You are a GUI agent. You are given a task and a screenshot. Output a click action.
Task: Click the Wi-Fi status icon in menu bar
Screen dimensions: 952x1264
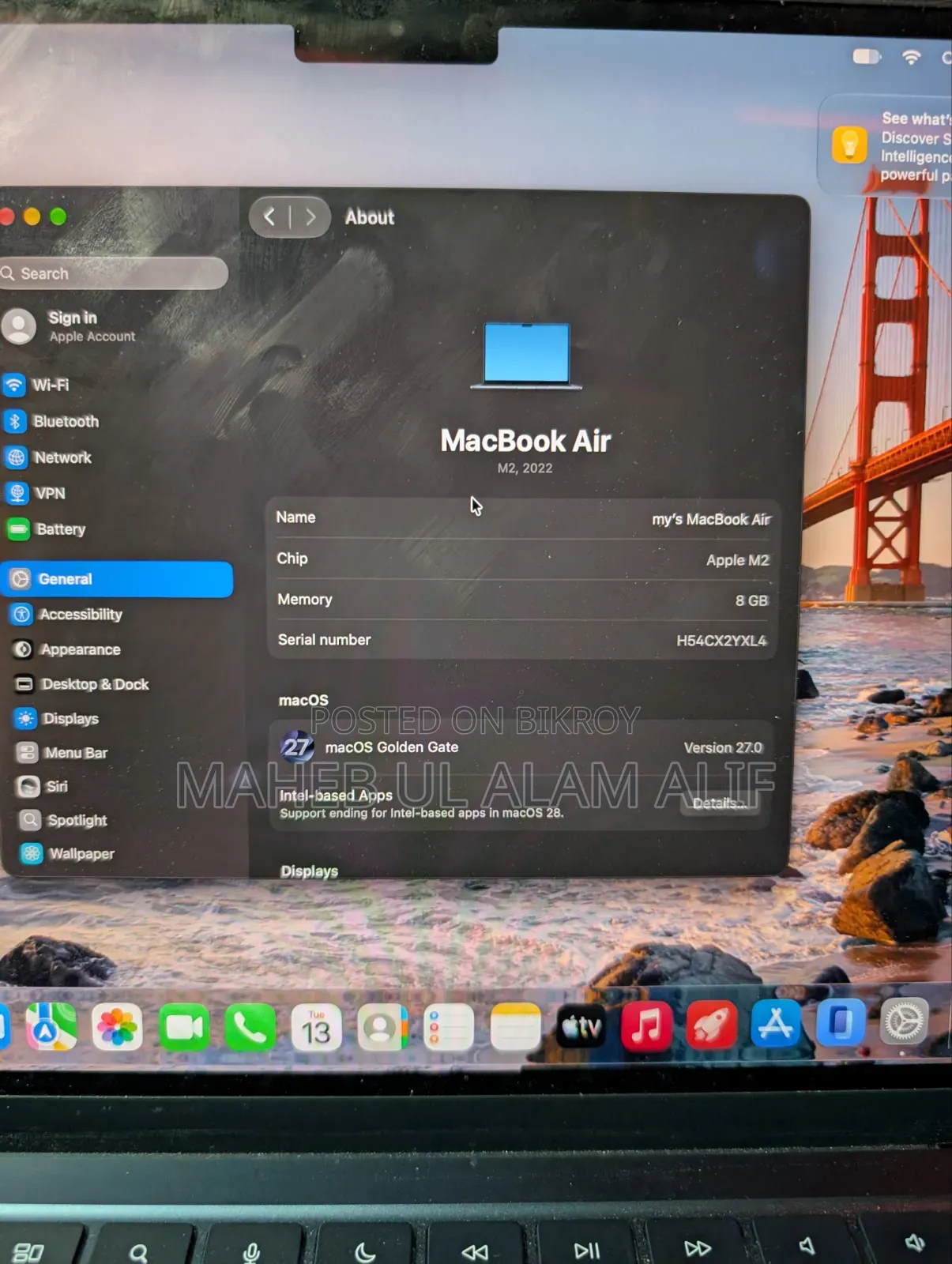pos(912,56)
